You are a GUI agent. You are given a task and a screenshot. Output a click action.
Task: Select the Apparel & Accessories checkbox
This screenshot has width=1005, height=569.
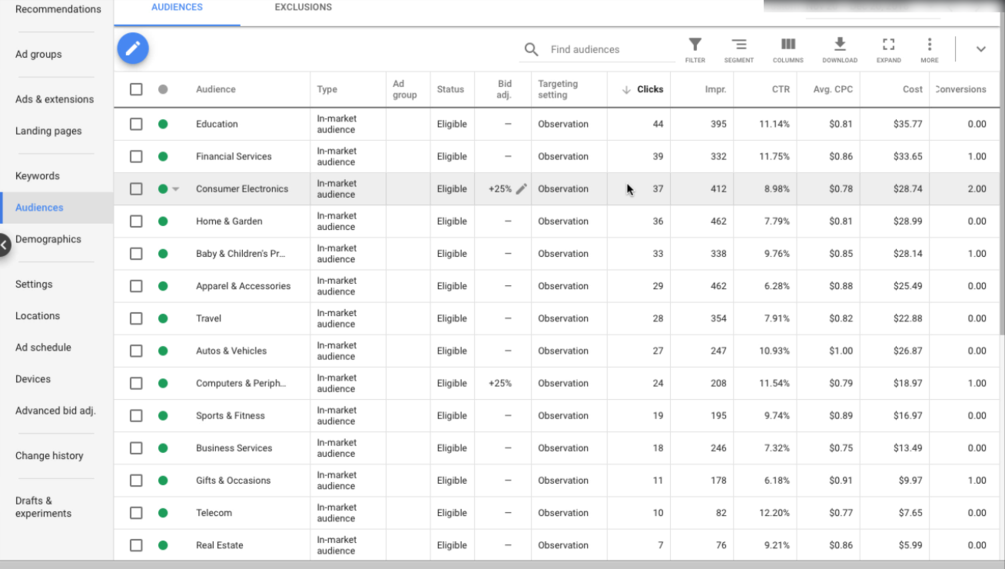click(136, 286)
